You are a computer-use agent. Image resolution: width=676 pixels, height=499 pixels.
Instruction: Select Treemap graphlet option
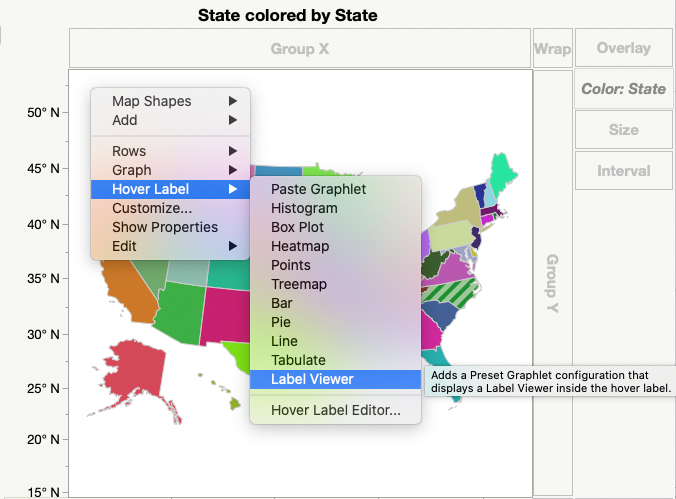pos(299,284)
